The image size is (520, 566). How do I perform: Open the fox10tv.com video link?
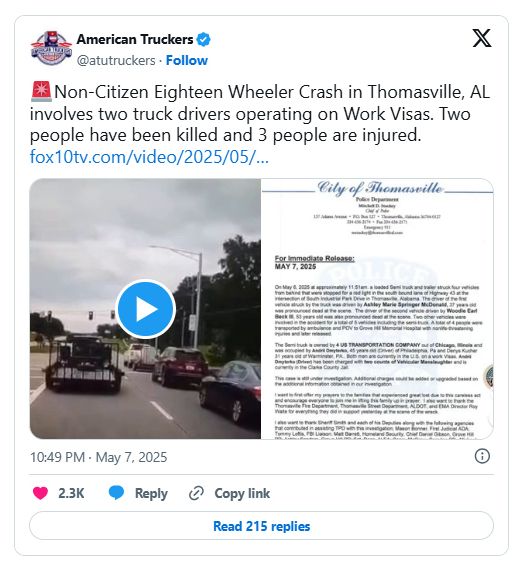coord(149,157)
